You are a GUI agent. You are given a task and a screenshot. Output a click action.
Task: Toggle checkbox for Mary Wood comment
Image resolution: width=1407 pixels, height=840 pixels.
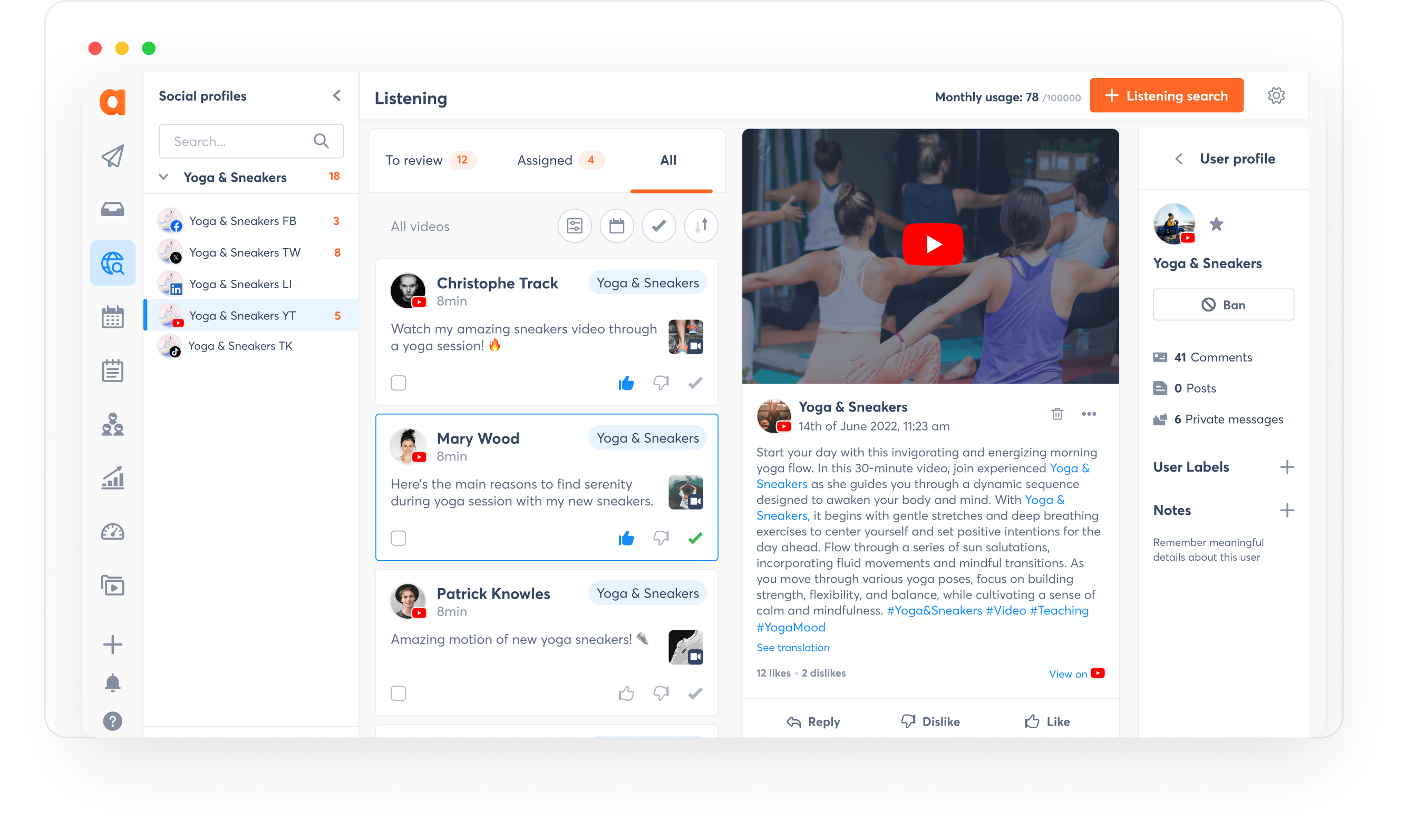[x=398, y=538]
